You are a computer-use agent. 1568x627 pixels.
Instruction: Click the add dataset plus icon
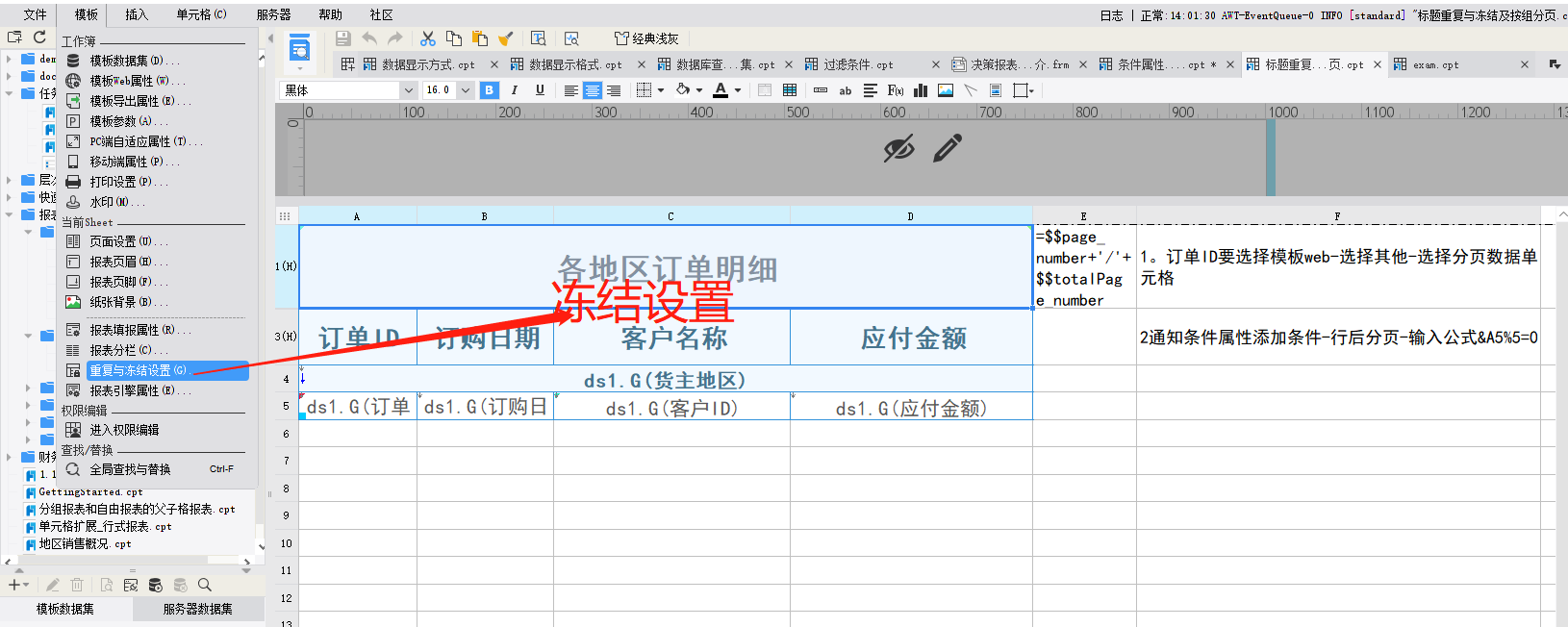(14, 585)
